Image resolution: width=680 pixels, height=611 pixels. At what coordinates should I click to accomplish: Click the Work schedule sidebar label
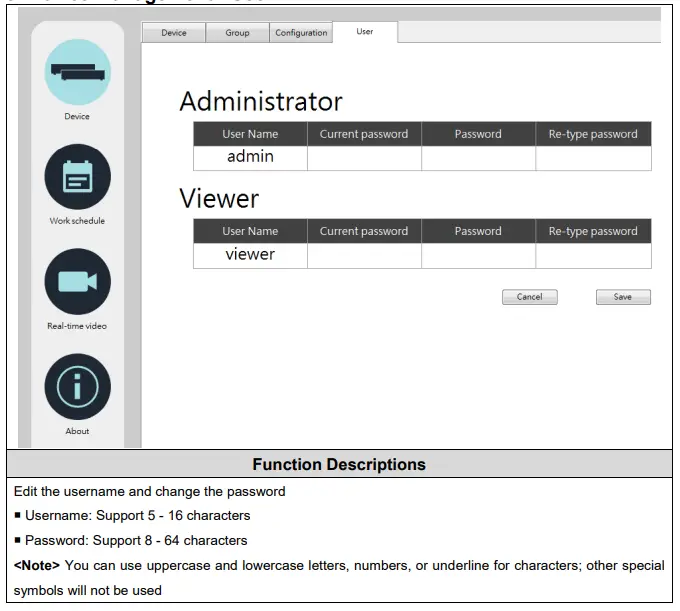(77, 221)
